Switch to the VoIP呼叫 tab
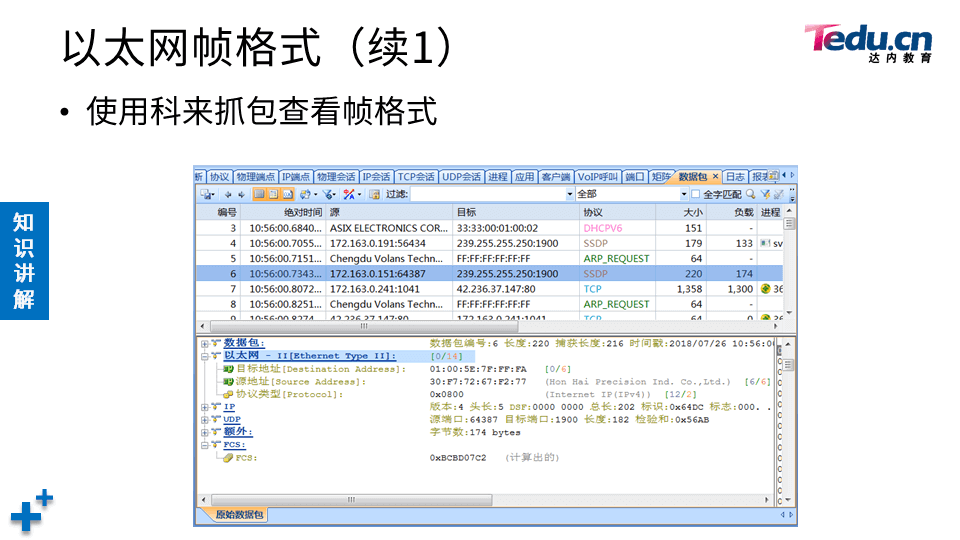960x540 pixels. (598, 177)
